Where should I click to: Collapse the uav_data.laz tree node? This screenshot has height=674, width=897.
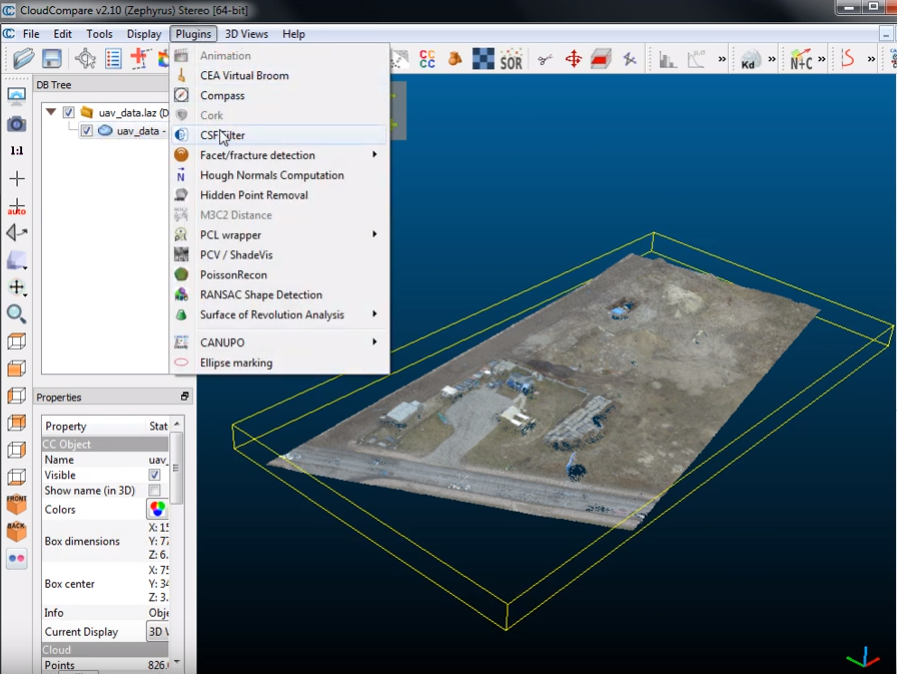51,112
